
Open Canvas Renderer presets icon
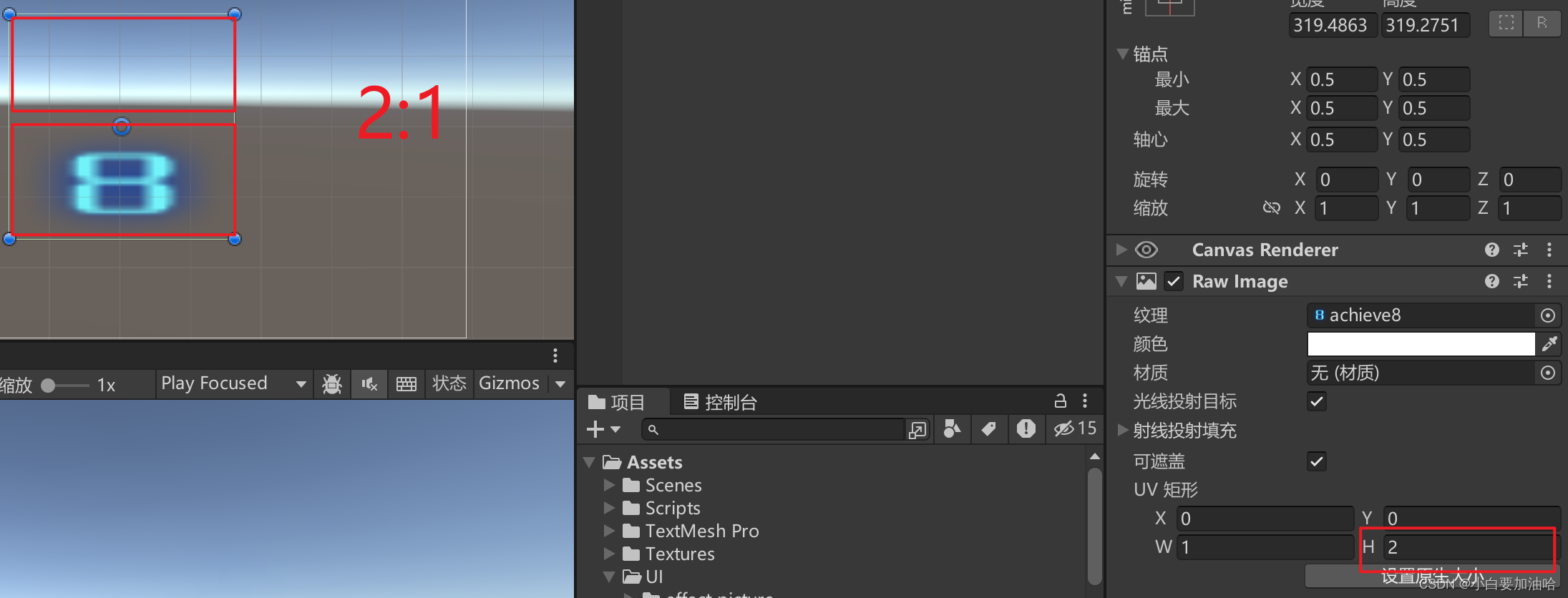point(1521,250)
